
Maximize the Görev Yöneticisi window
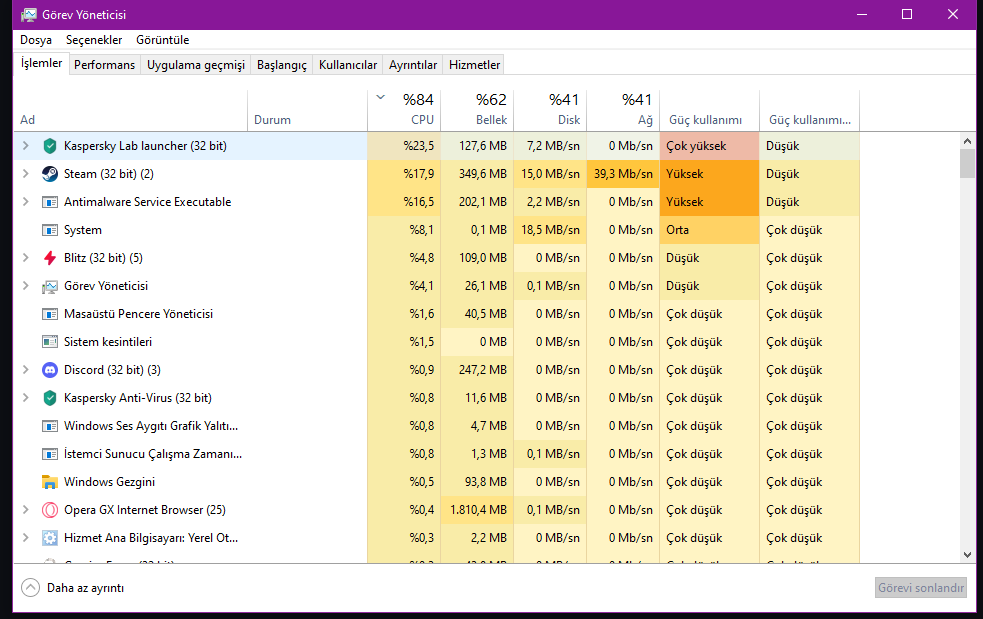907,14
